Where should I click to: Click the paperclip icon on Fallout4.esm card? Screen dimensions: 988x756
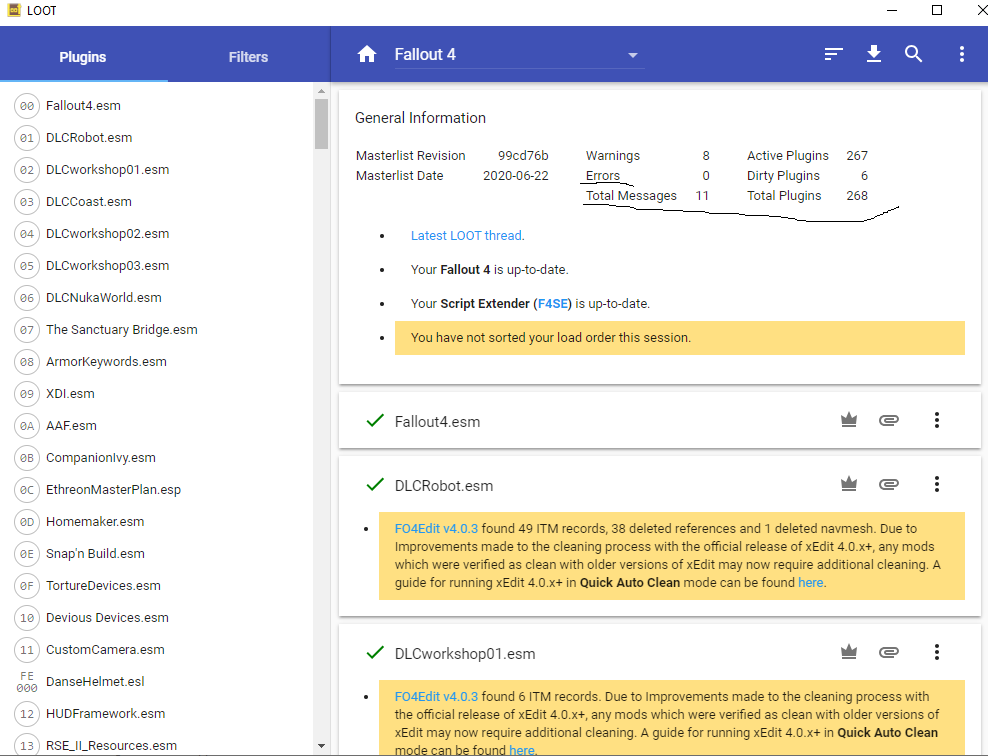888,421
